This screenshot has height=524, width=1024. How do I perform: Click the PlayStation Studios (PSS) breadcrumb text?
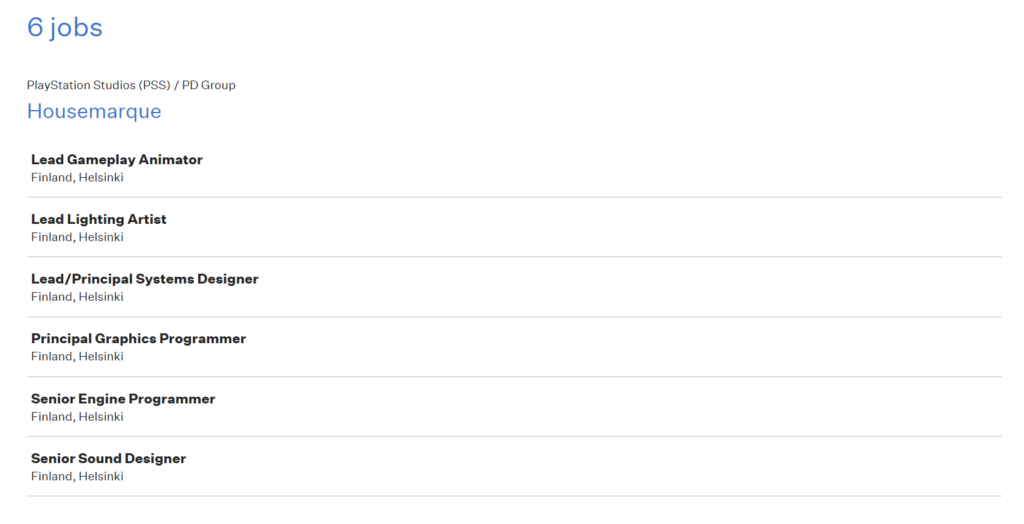click(x=98, y=85)
